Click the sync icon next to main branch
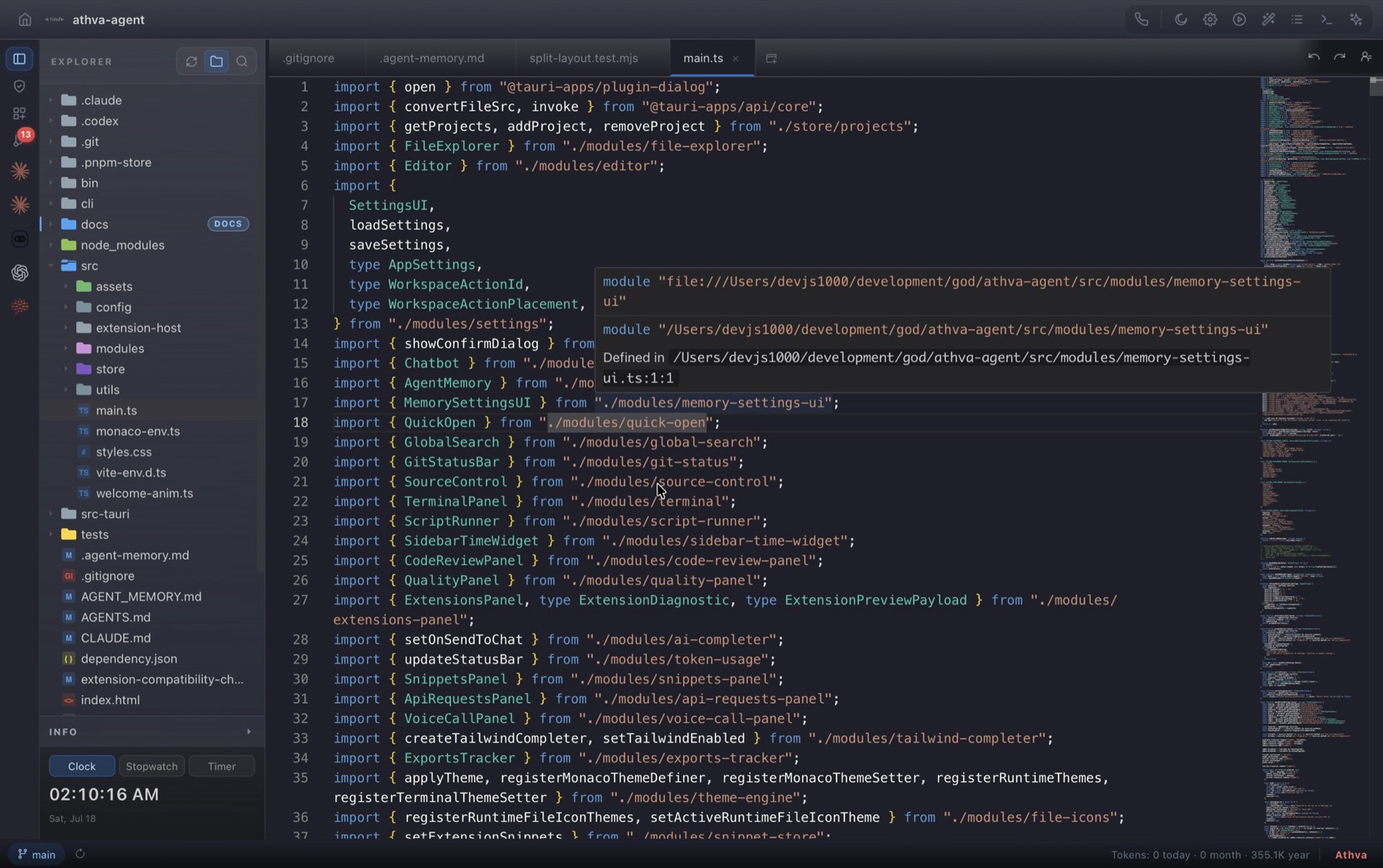The height and width of the screenshot is (868, 1383). tap(80, 854)
